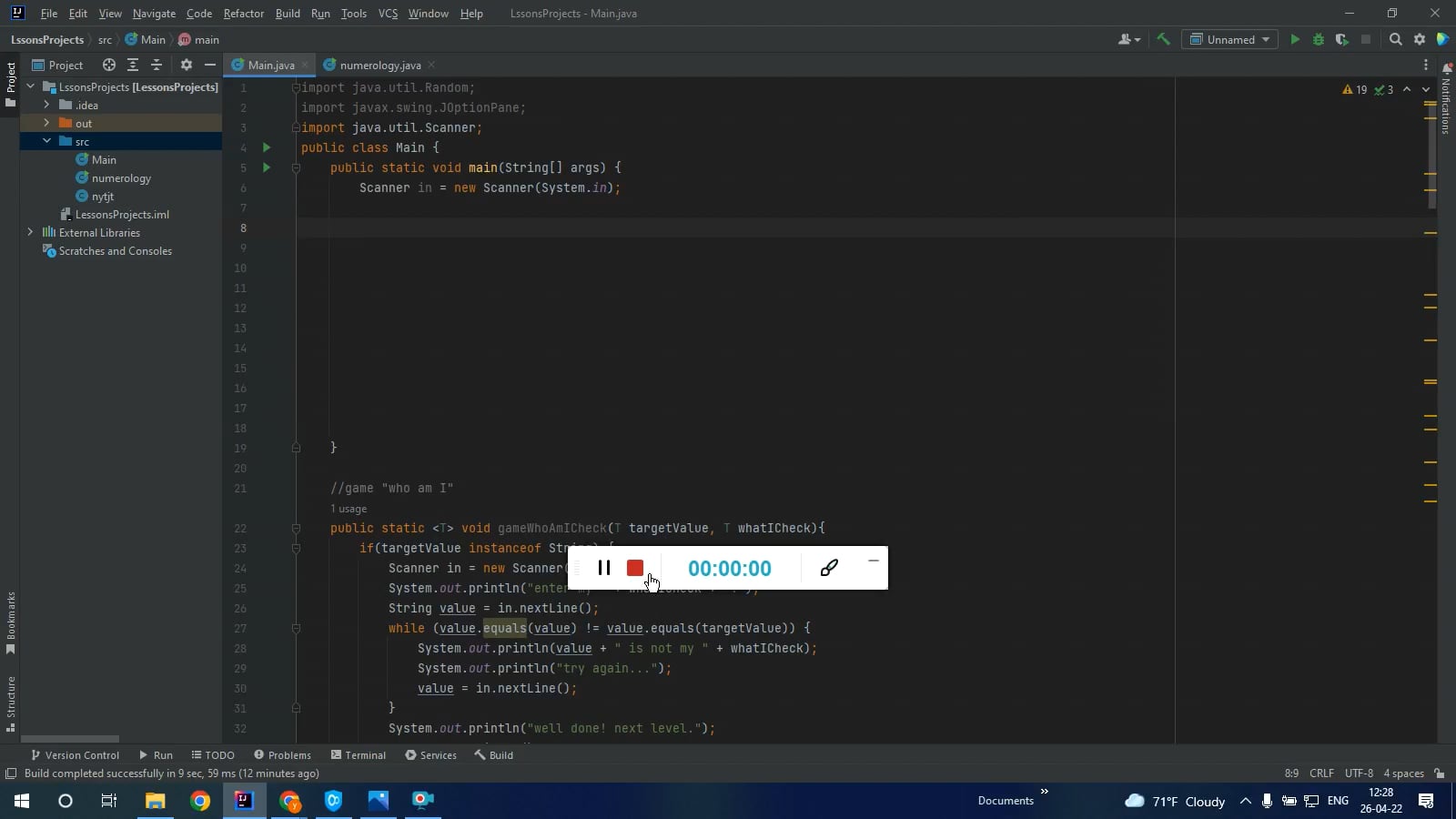1456x819 pixels.
Task: Collapse the src folder in Project tree
Action: pyautogui.click(x=46, y=141)
